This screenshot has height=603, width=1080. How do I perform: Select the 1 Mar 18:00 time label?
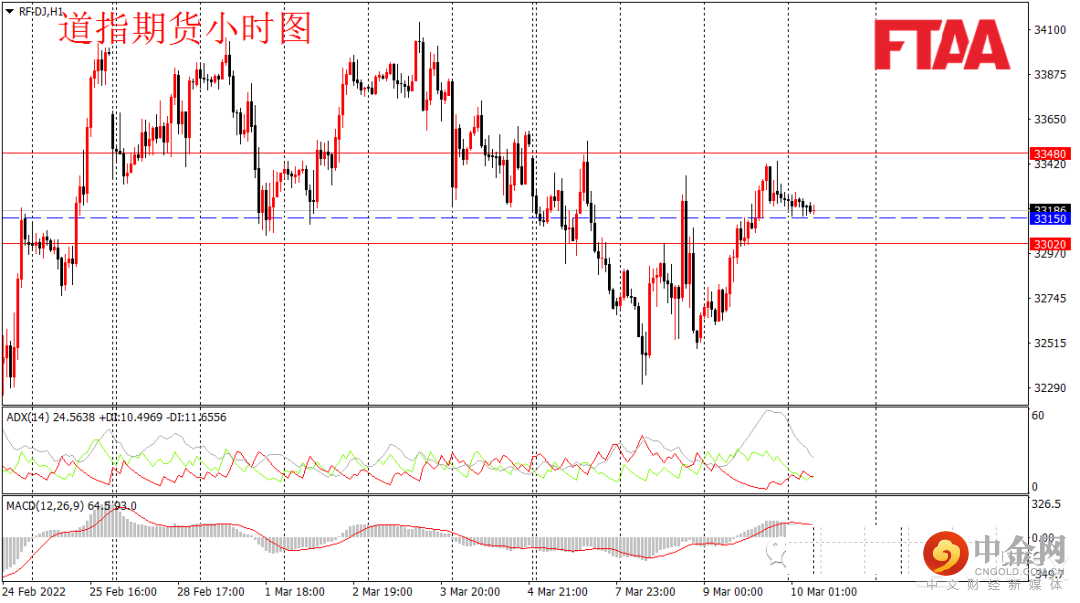(295, 591)
